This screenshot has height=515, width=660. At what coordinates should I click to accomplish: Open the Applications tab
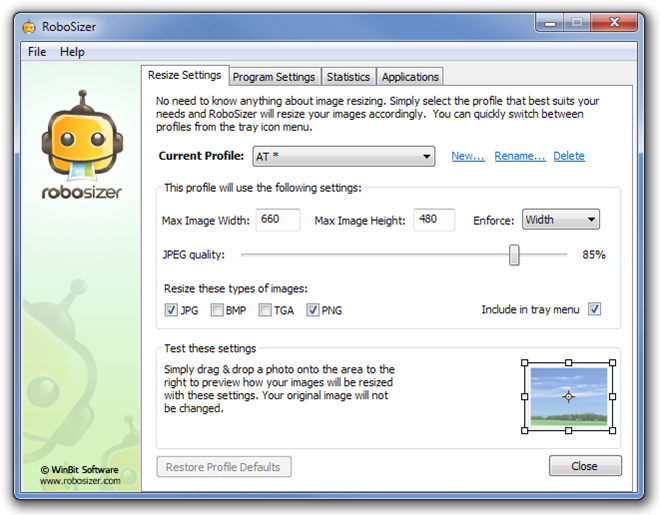point(410,77)
